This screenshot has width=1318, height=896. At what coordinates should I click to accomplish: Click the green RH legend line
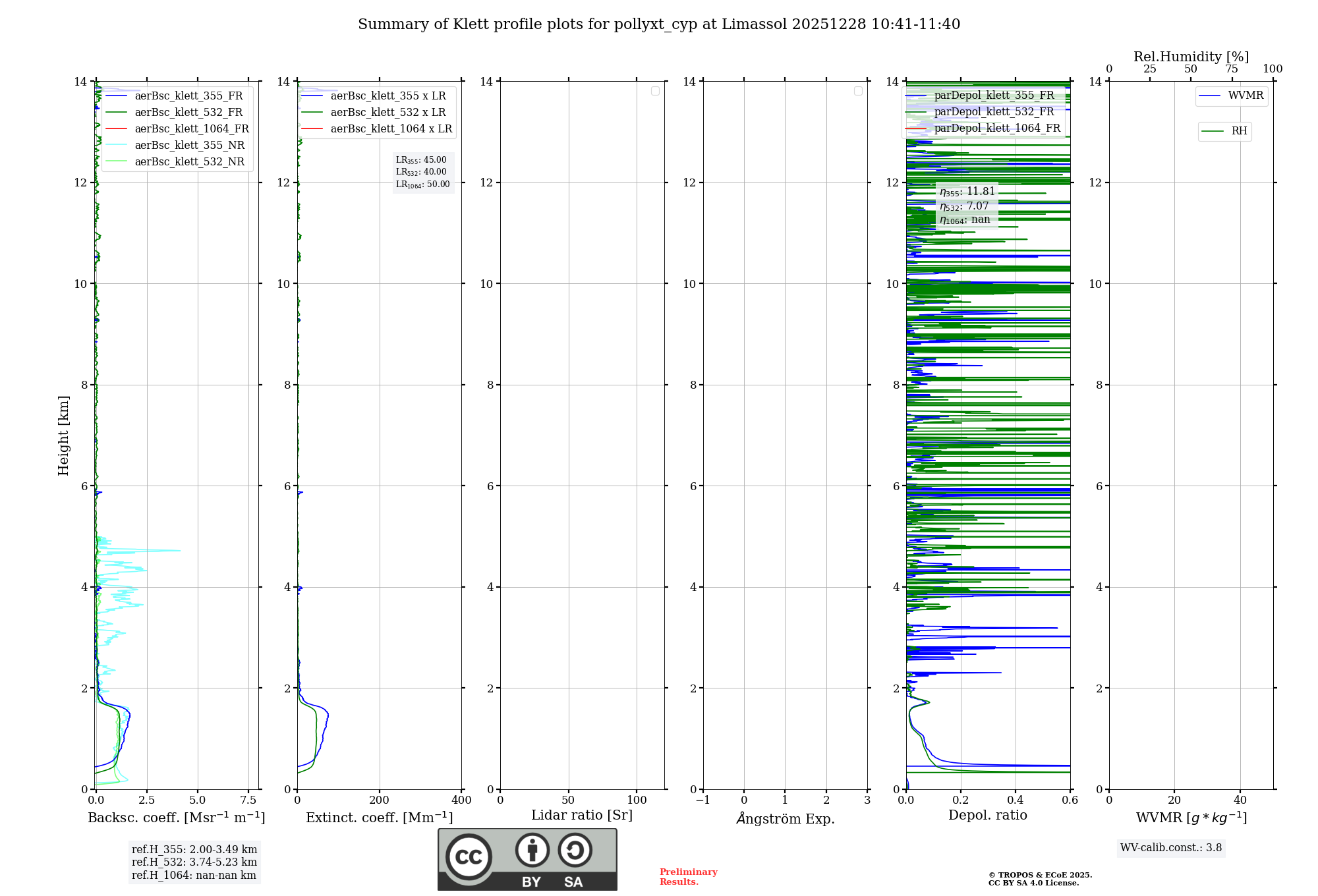(1213, 132)
